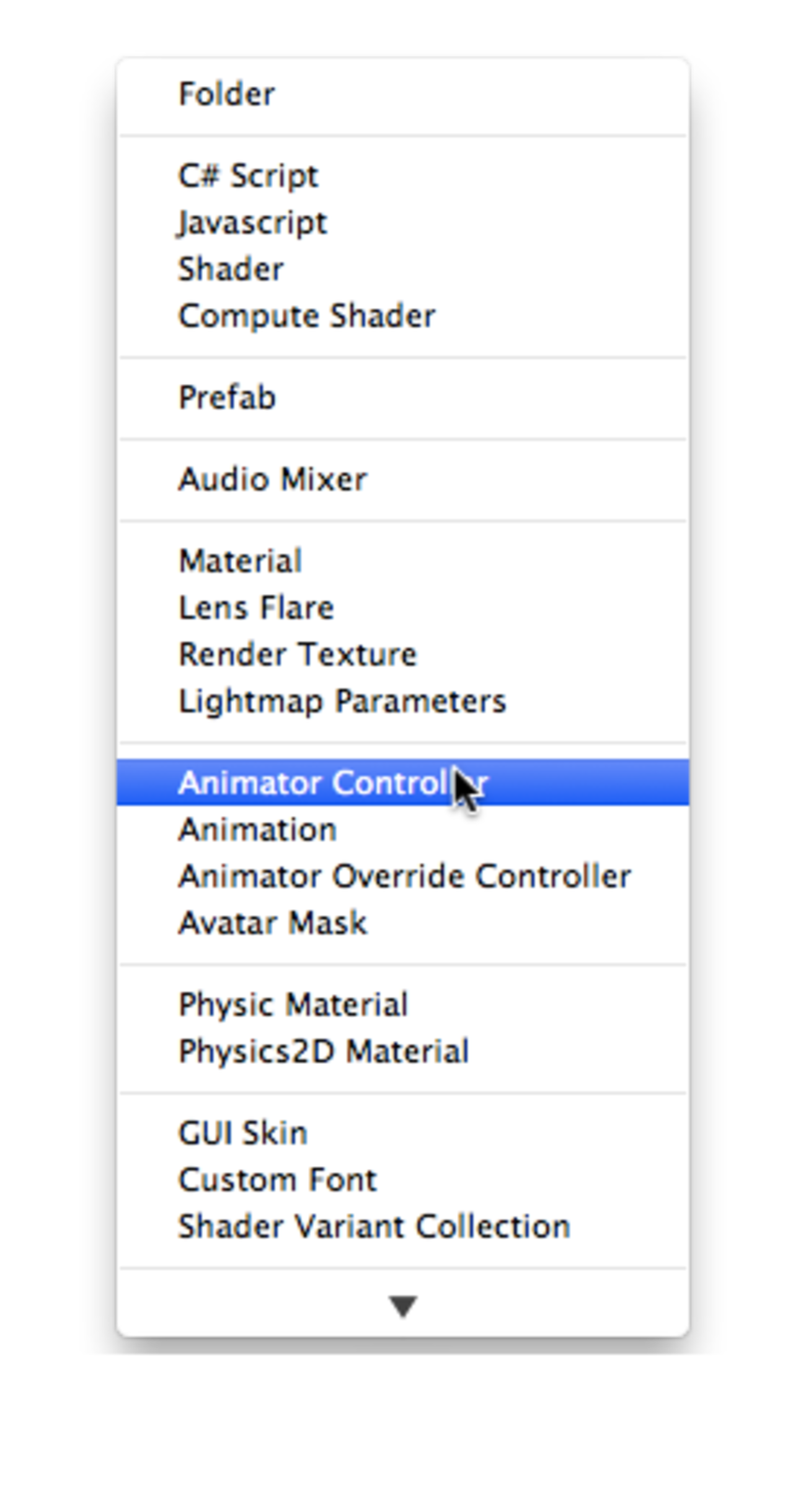
Task: Select Compute Shader option
Action: pos(307,316)
